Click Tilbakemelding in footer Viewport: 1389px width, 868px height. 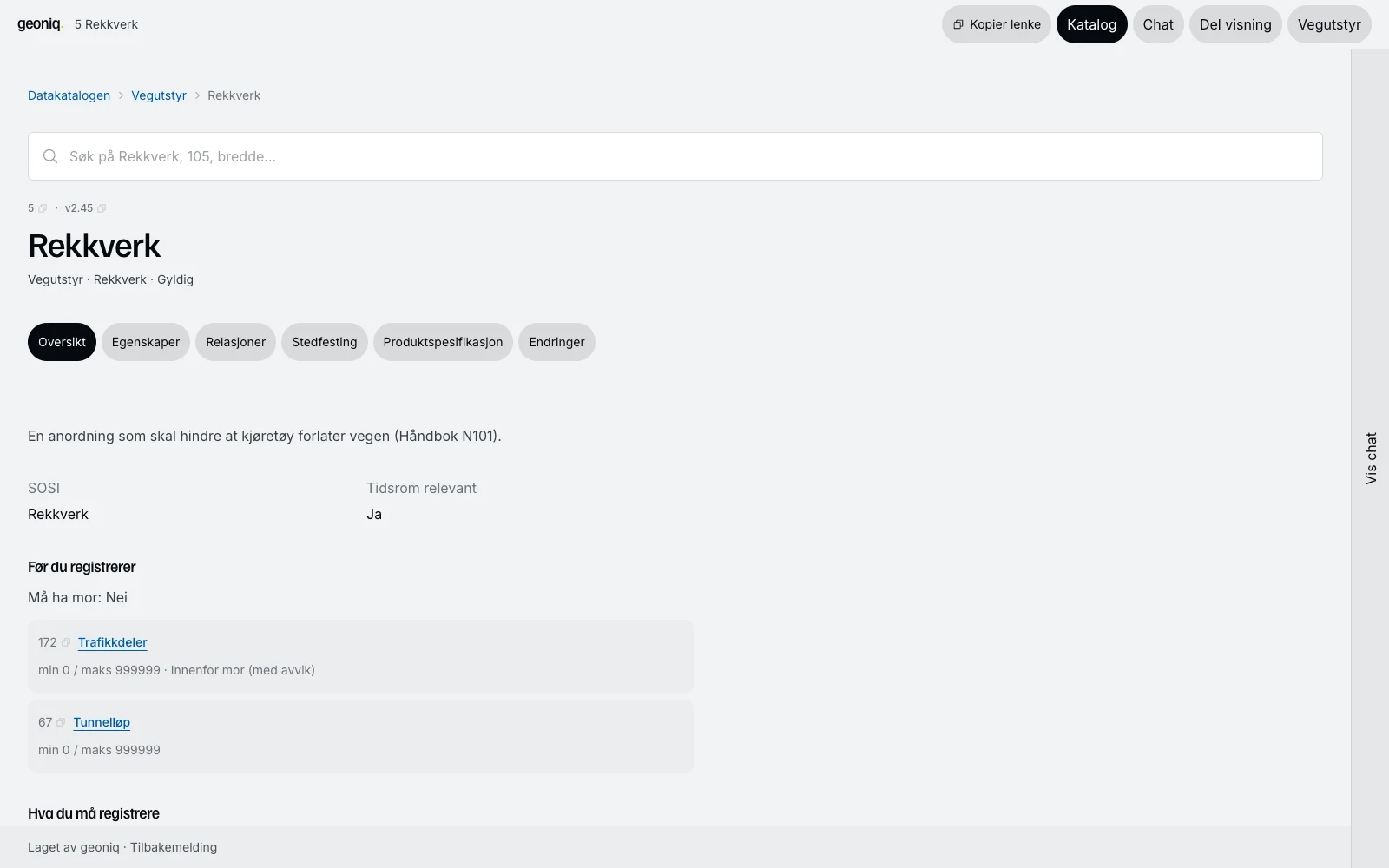(x=174, y=847)
